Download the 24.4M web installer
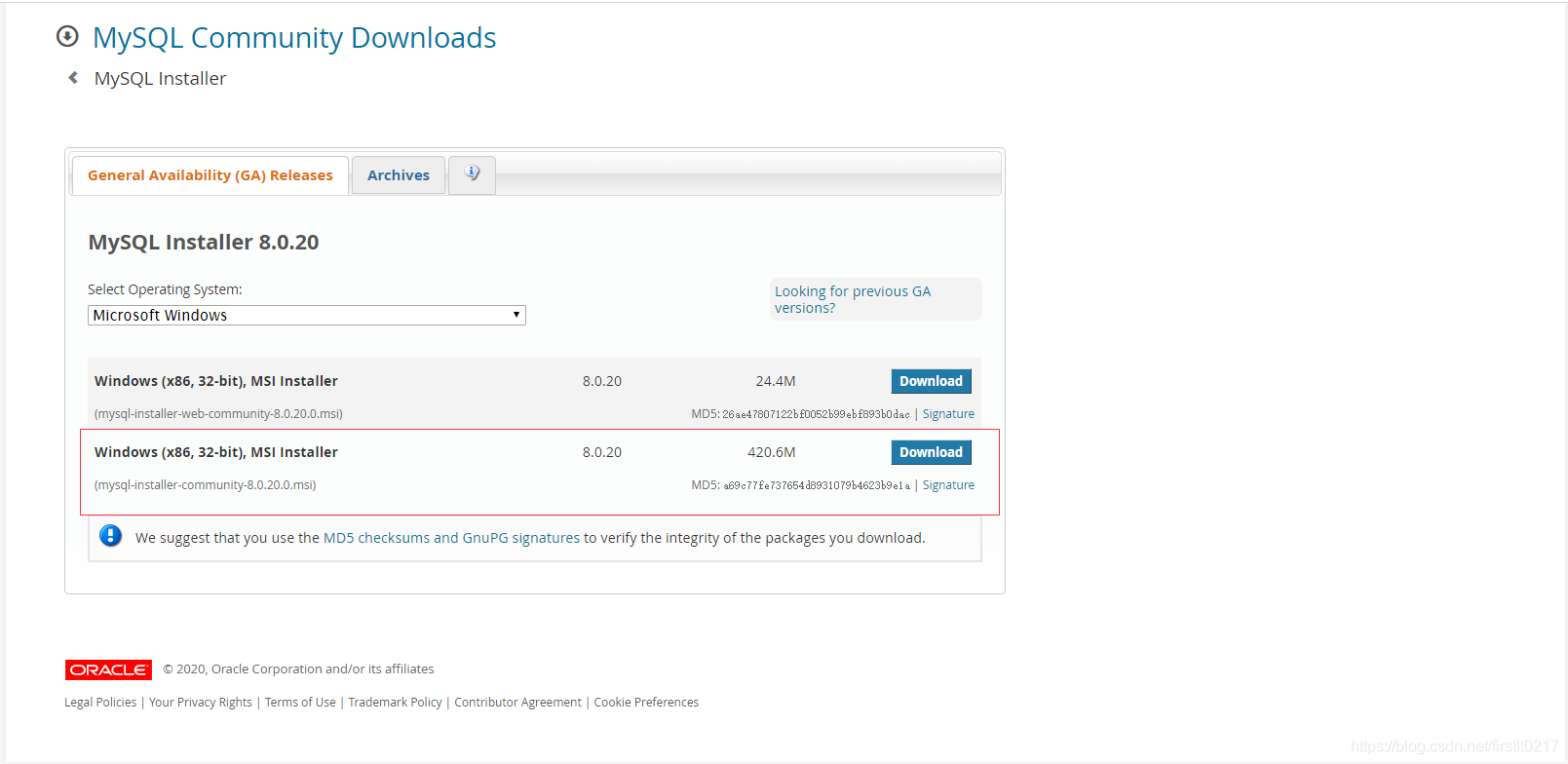This screenshot has width=1568, height=764. point(931,381)
